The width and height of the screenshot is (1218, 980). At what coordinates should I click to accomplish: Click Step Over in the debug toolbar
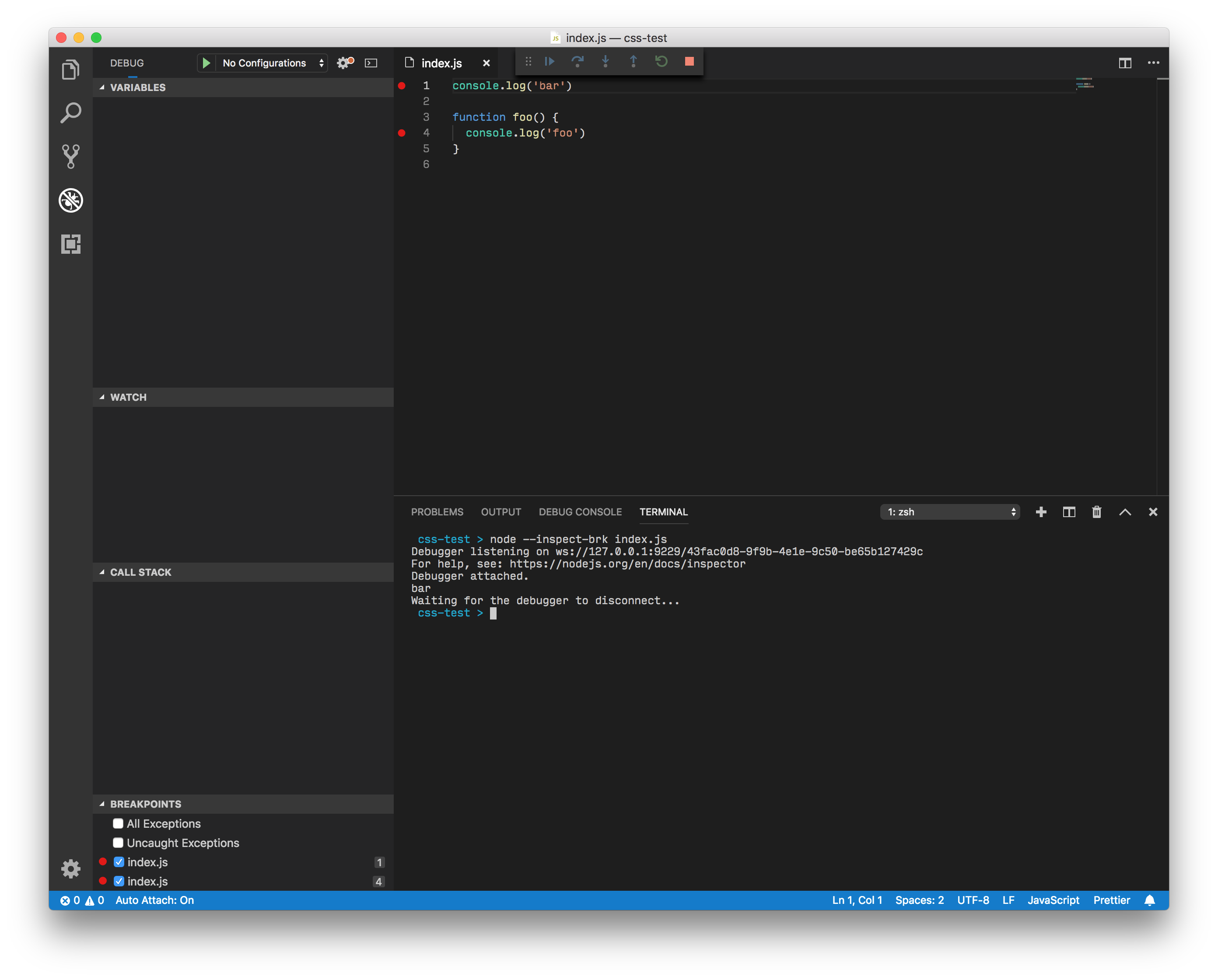click(x=577, y=61)
